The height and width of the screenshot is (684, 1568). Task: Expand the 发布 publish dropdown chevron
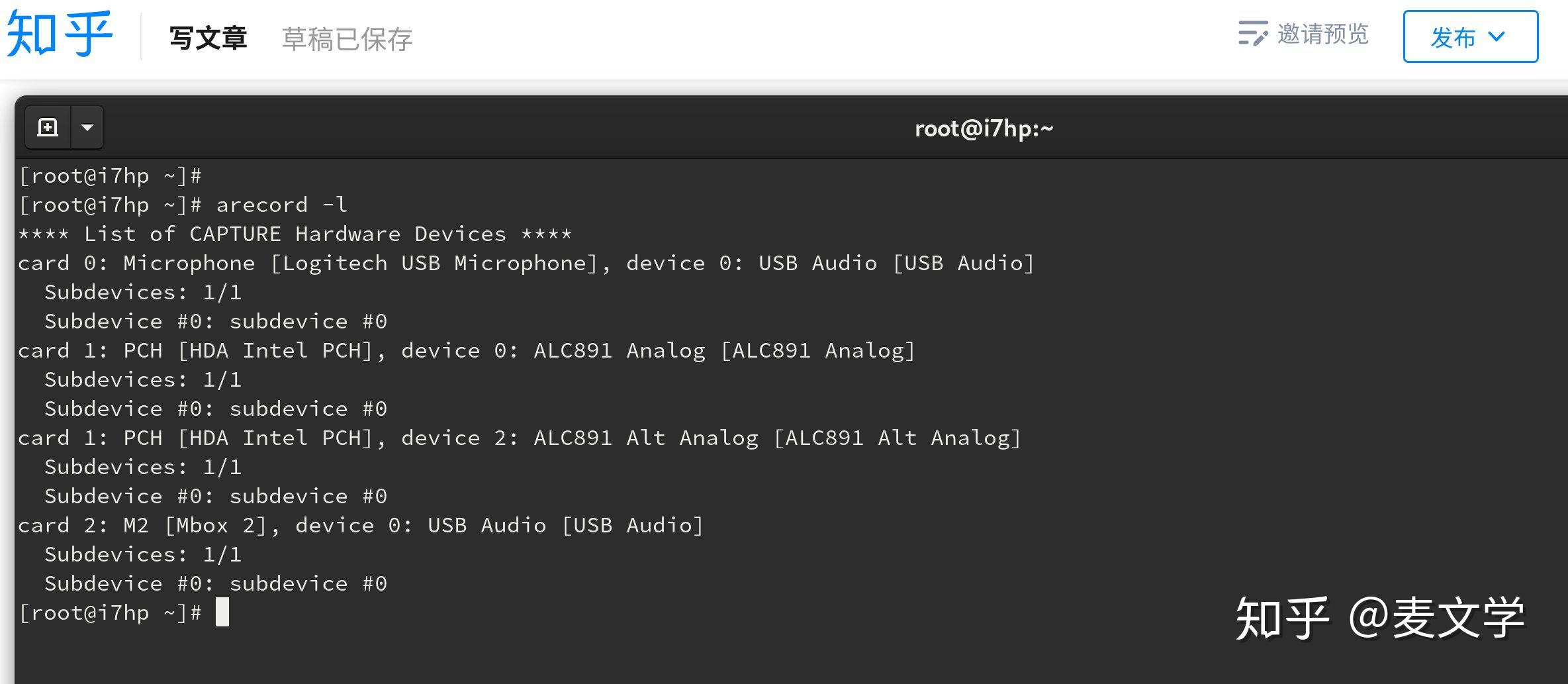(x=1497, y=38)
